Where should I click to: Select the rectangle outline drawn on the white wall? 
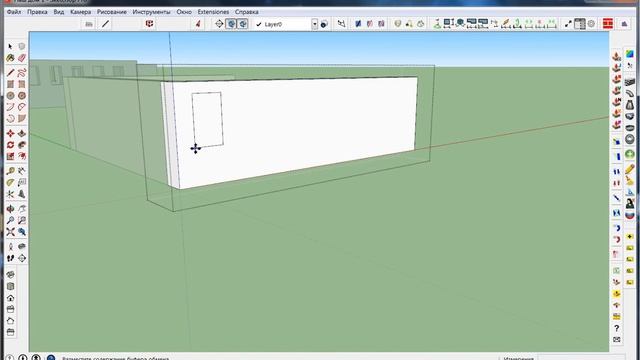click(x=207, y=119)
